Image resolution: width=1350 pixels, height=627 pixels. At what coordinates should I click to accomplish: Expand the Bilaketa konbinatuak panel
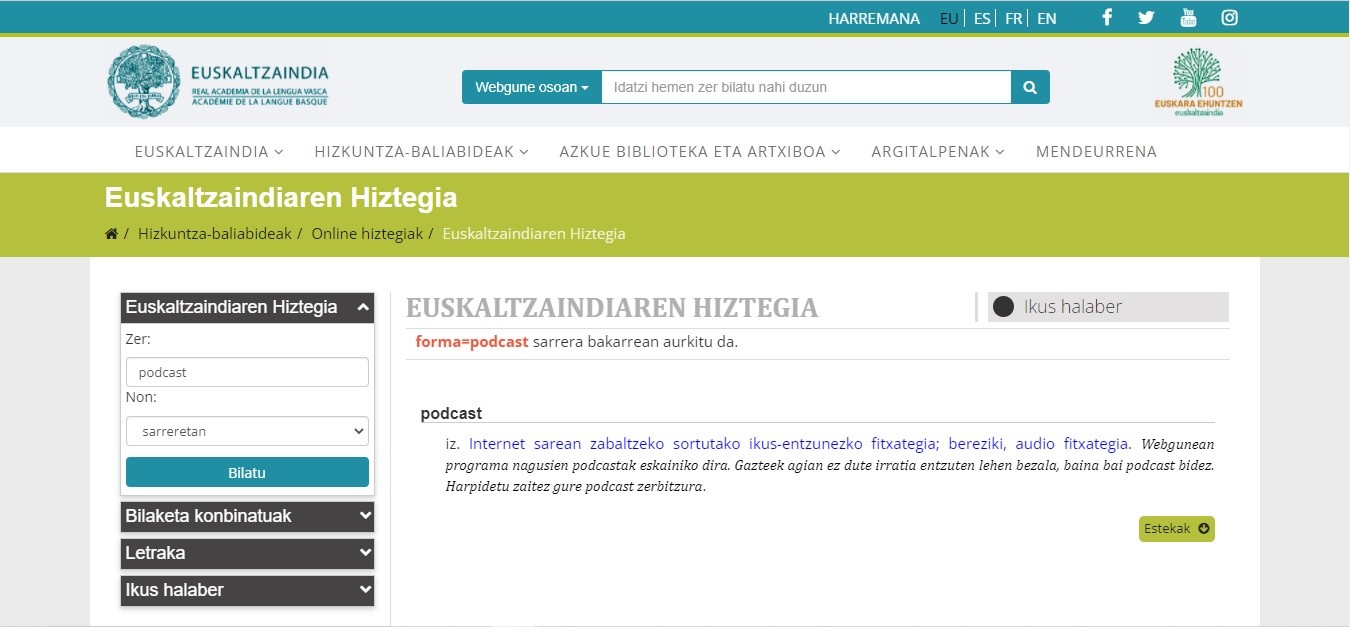[247, 517]
